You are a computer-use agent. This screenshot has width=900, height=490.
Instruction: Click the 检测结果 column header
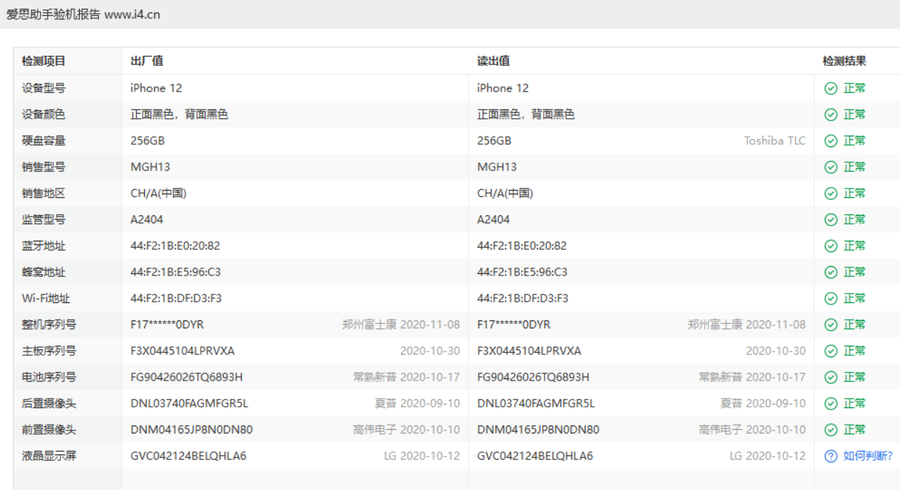(844, 61)
